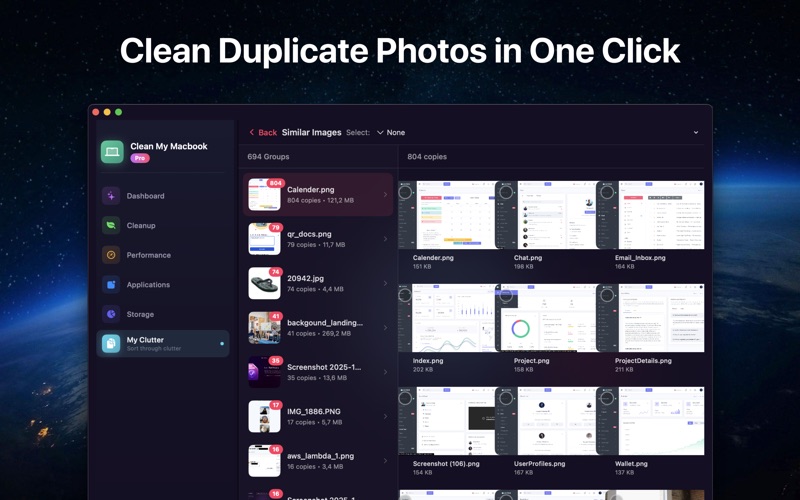
Task: Select the IMG_1886.PNG group thumbnail
Action: (264, 416)
